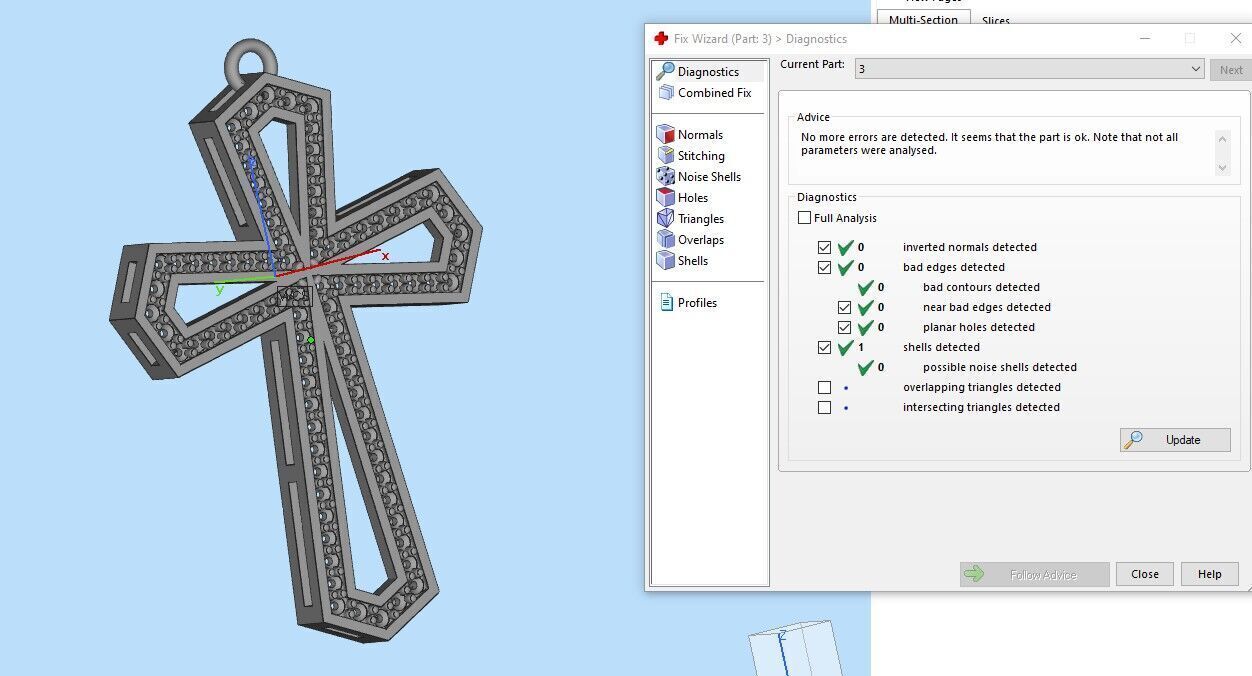Viewport: 1252px width, 676px height.
Task: Select the Holes fix icon
Action: pyautogui.click(x=665, y=197)
